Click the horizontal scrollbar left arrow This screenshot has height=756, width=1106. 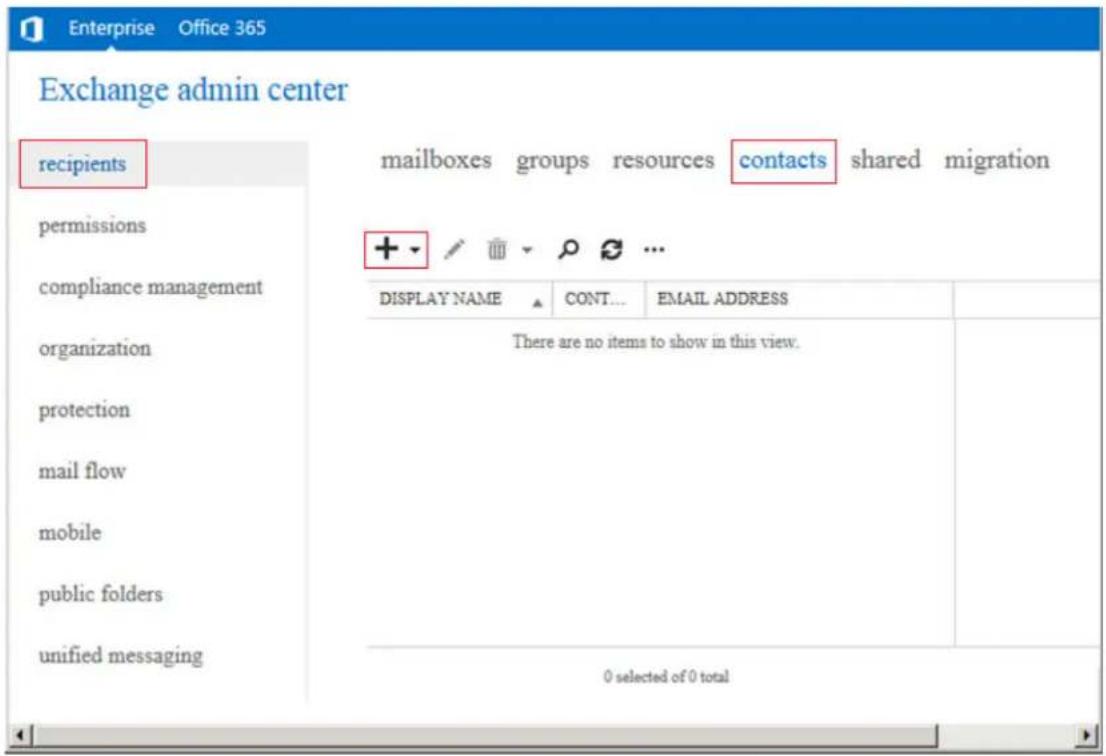[19, 736]
